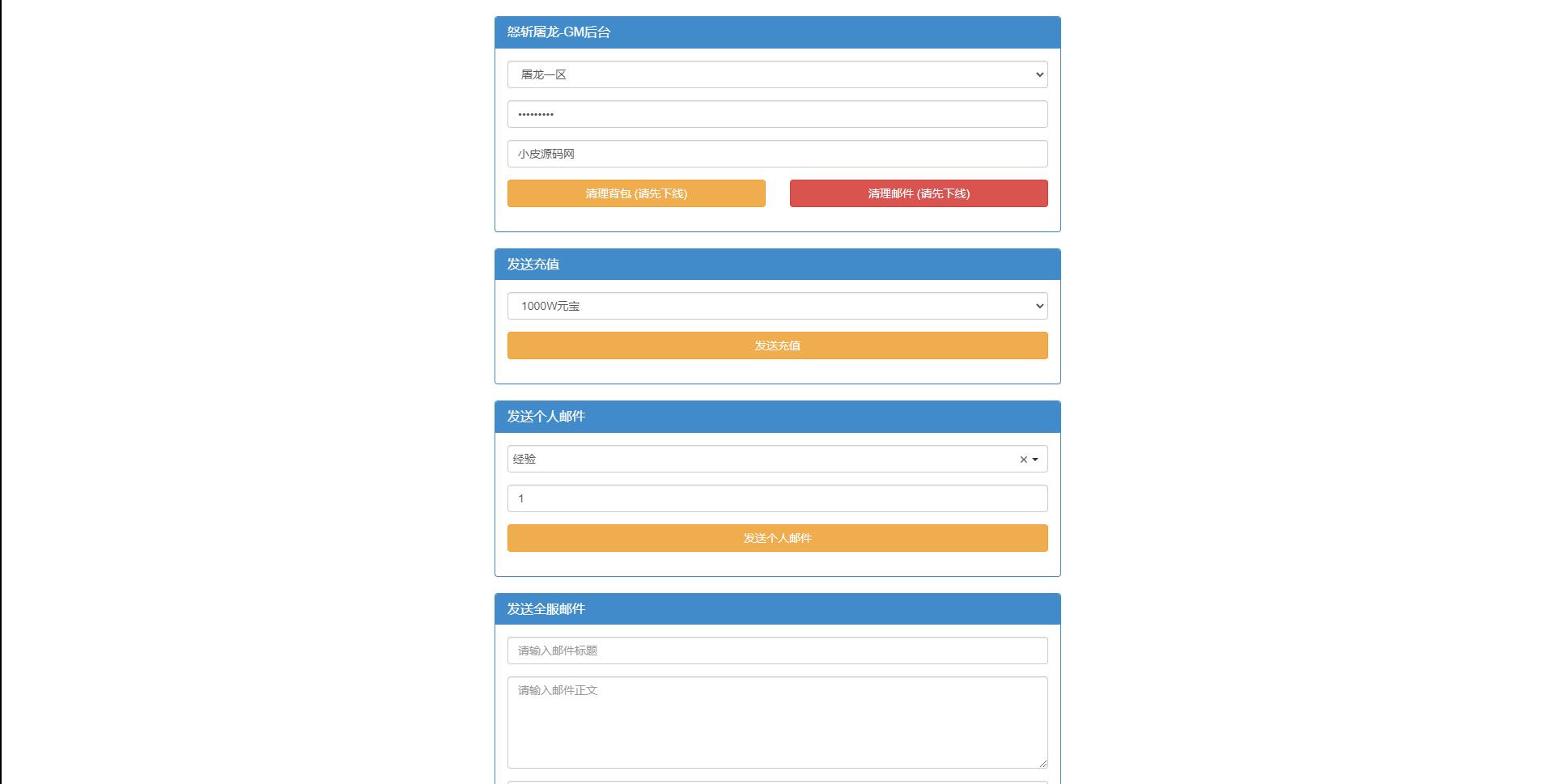The height and width of the screenshot is (784, 1554).
Task: Click the 发送个人邮件 section header
Action: coord(546,416)
